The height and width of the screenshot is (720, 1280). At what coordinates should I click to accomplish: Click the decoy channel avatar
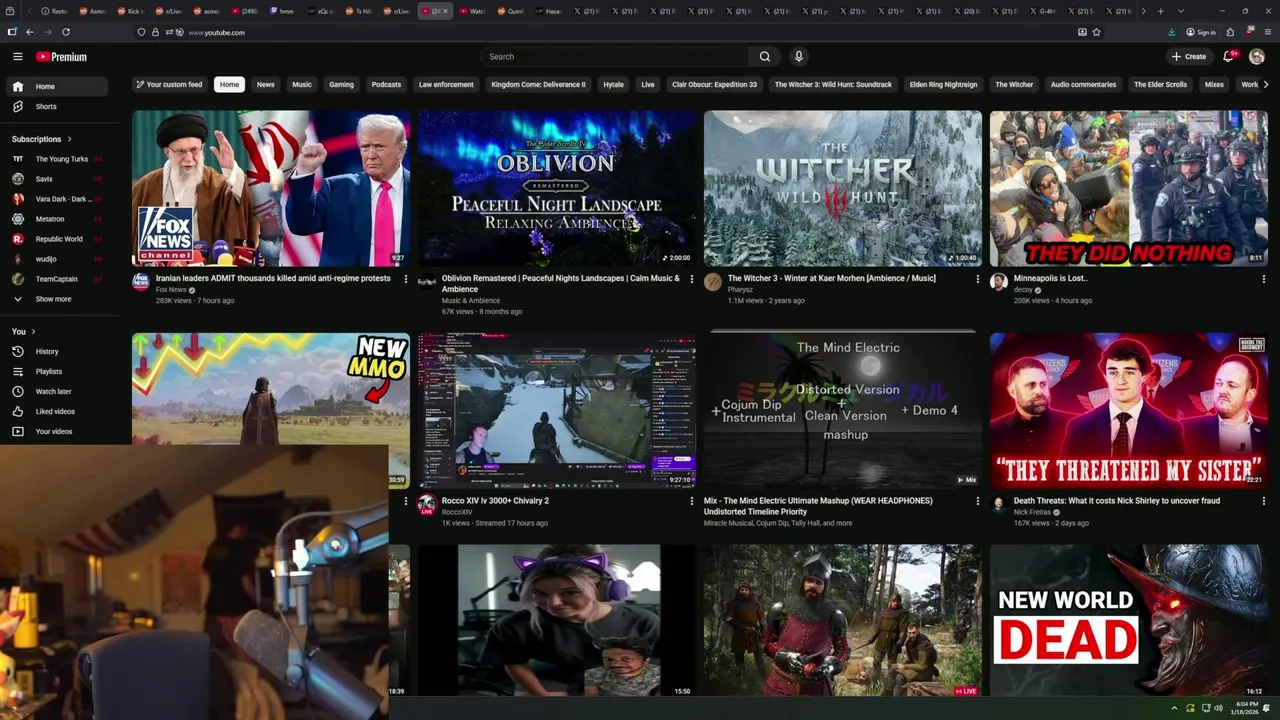click(998, 282)
